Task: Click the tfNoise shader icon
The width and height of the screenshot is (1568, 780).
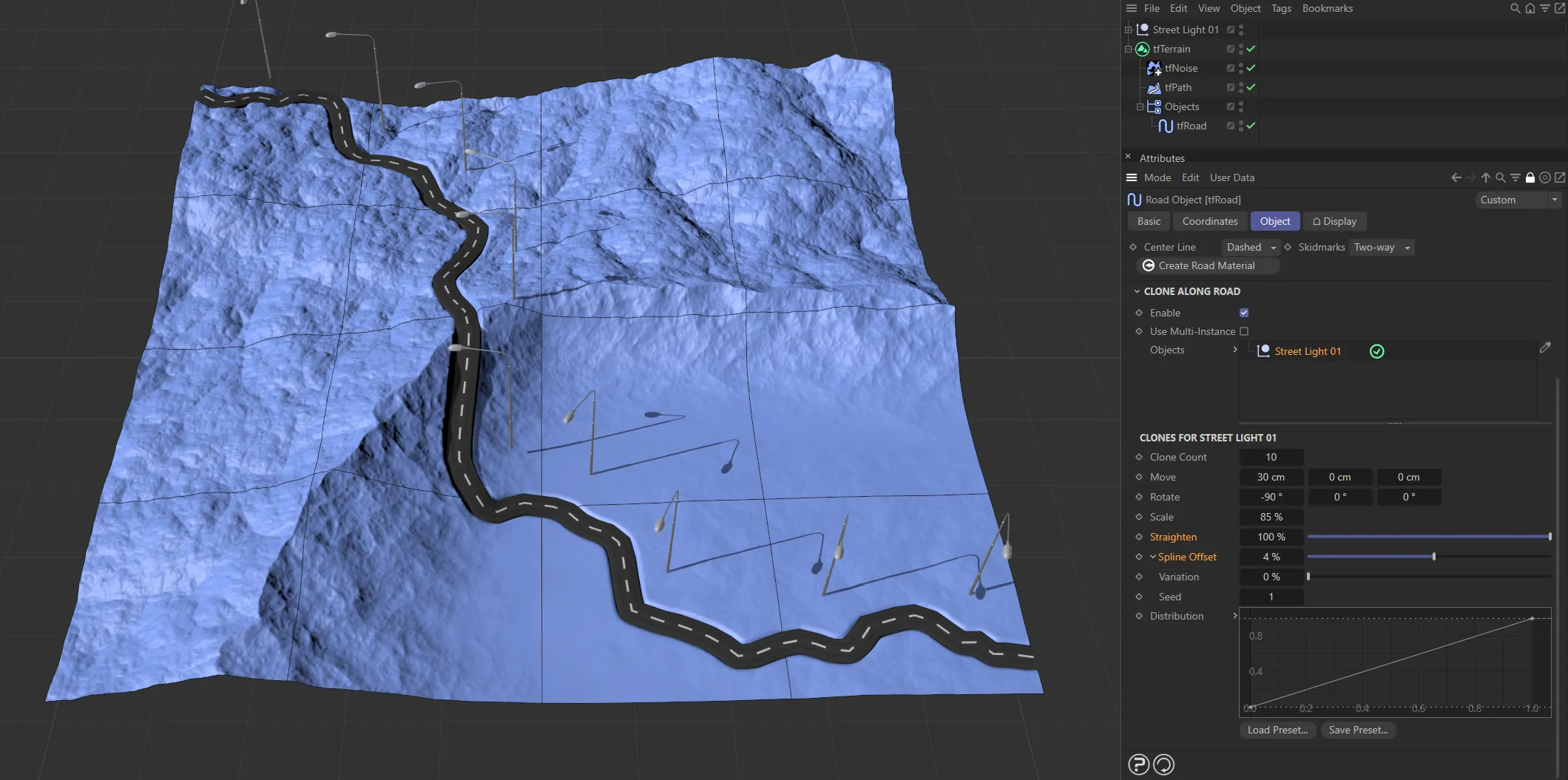Action: [1154, 68]
